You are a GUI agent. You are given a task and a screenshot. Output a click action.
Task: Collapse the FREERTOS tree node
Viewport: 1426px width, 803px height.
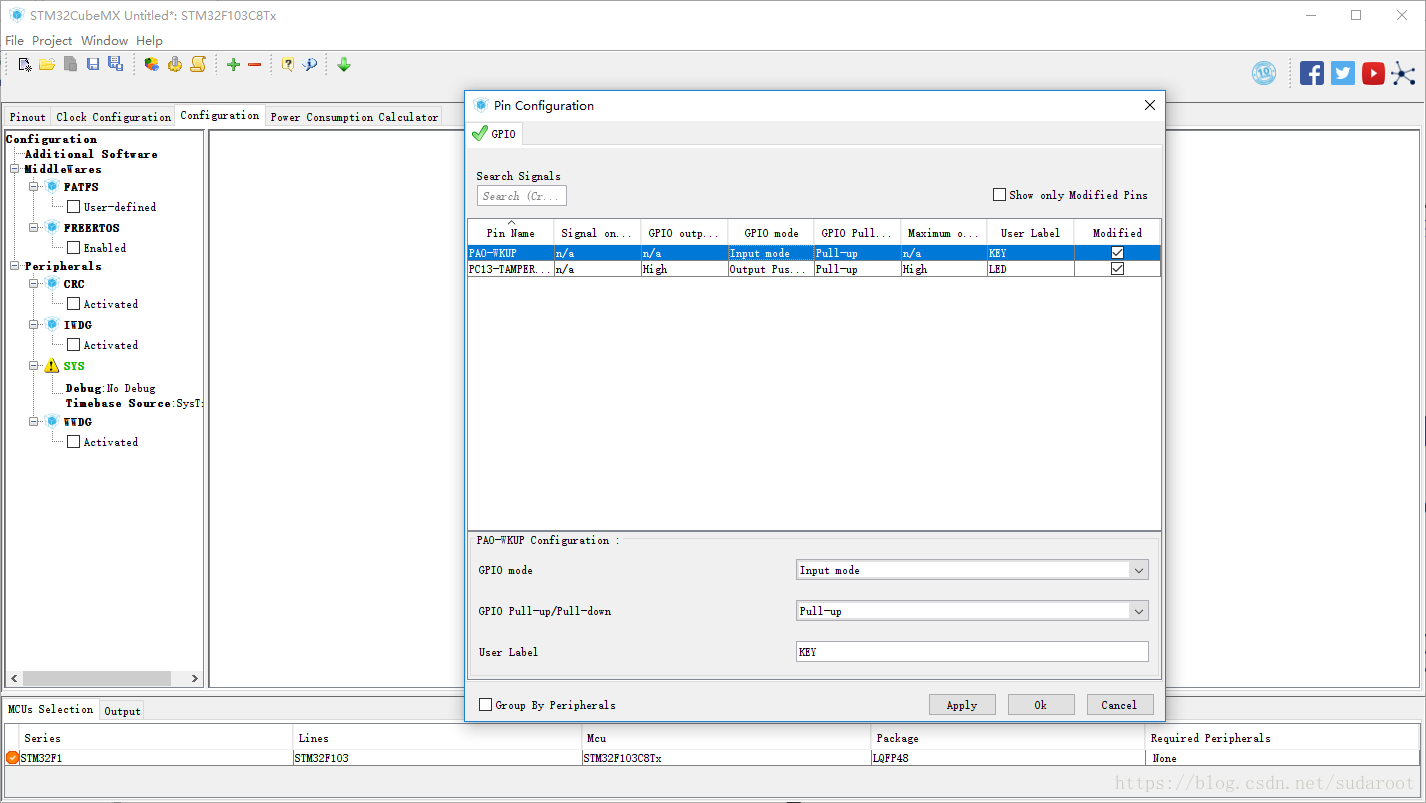(33, 227)
